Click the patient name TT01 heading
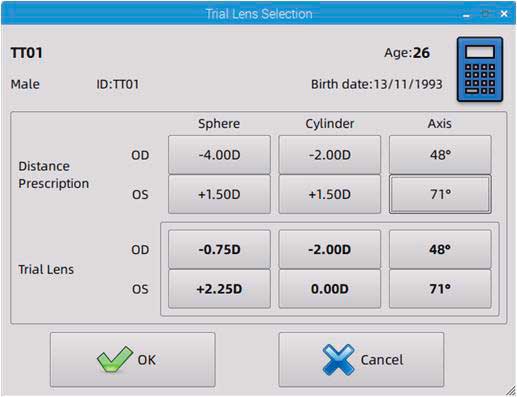Viewport: 517px width, 397px height. (x=27, y=53)
